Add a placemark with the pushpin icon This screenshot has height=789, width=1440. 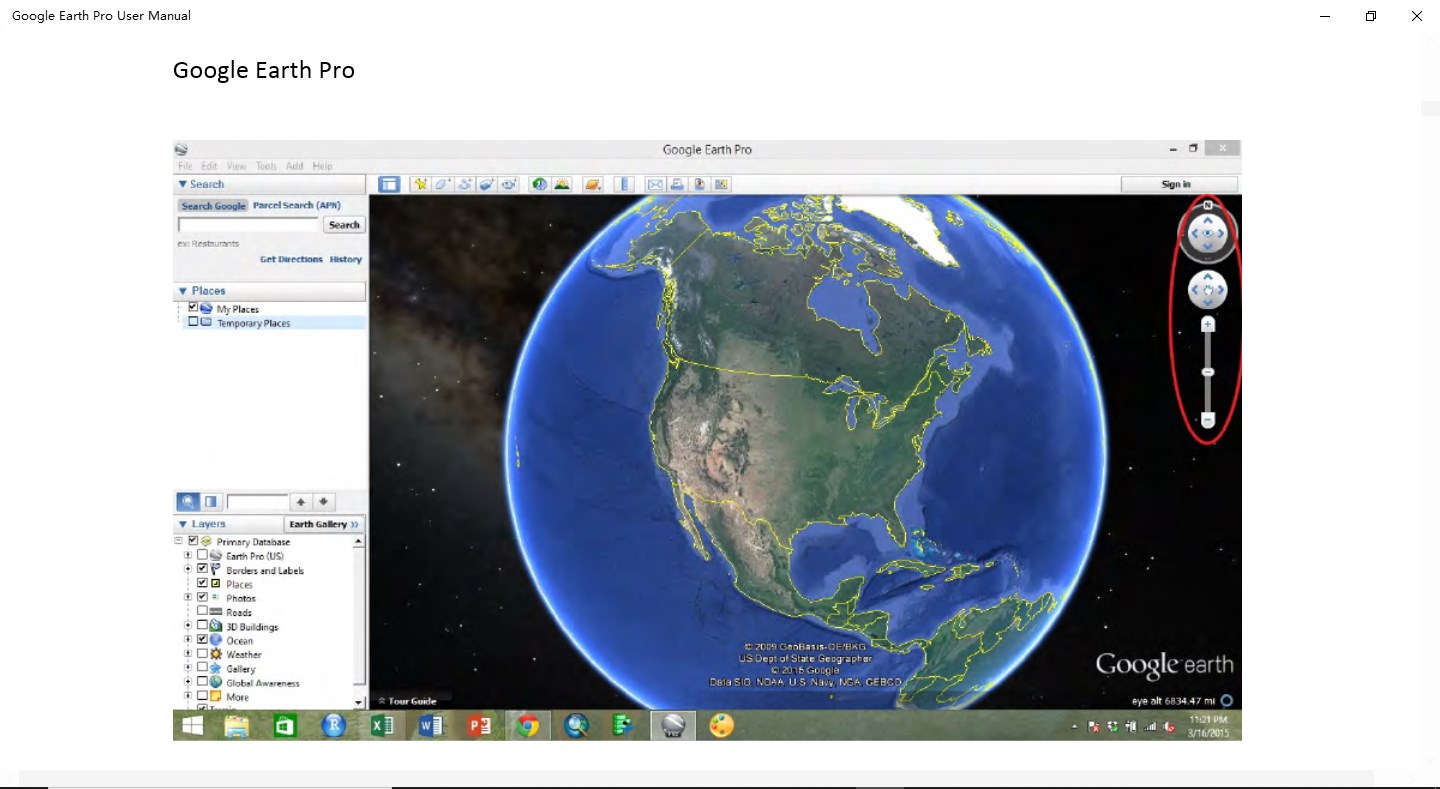[x=420, y=184]
